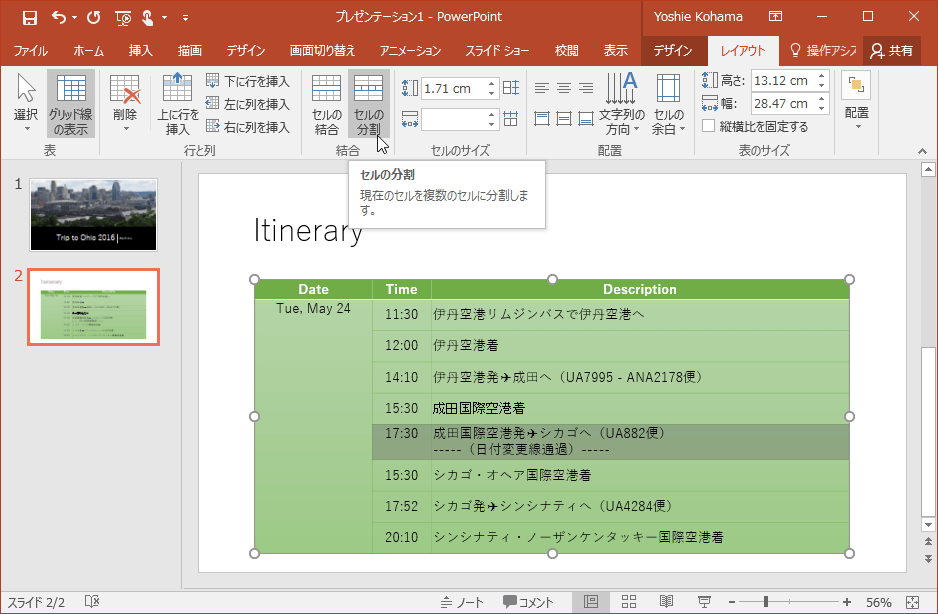Switch to Slide Sorter view icon
The width and height of the screenshot is (938, 614).
pyautogui.click(x=629, y=602)
